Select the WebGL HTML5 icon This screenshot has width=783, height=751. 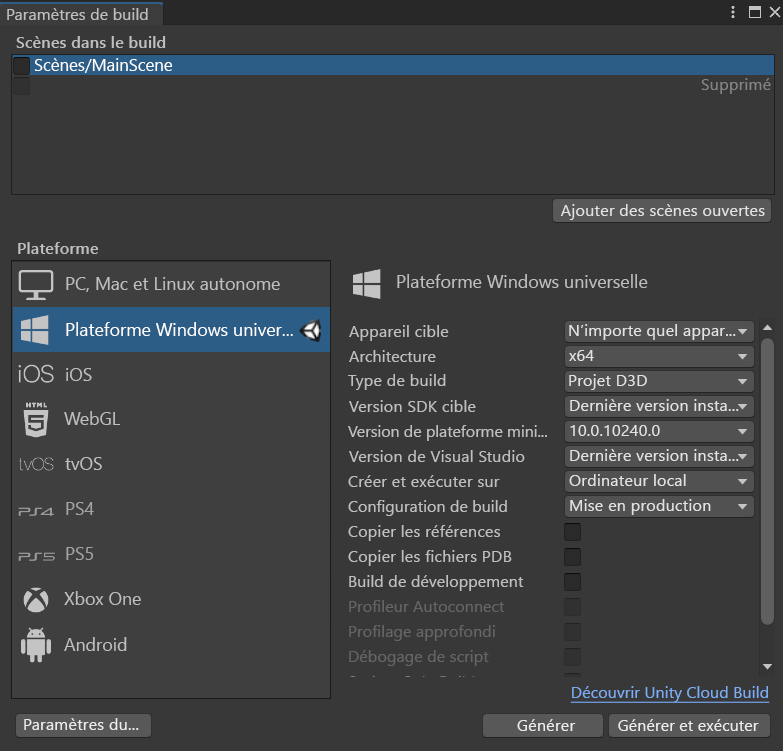(x=36, y=419)
